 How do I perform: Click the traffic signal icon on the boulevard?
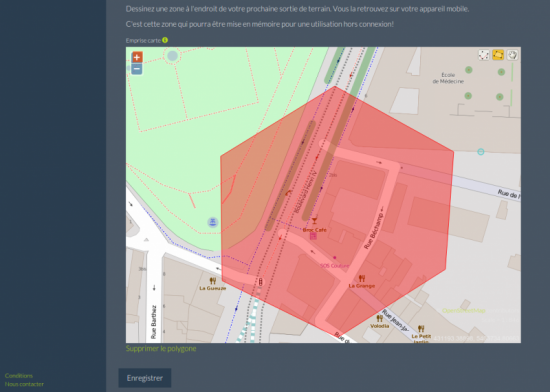pyautogui.click(x=260, y=282)
